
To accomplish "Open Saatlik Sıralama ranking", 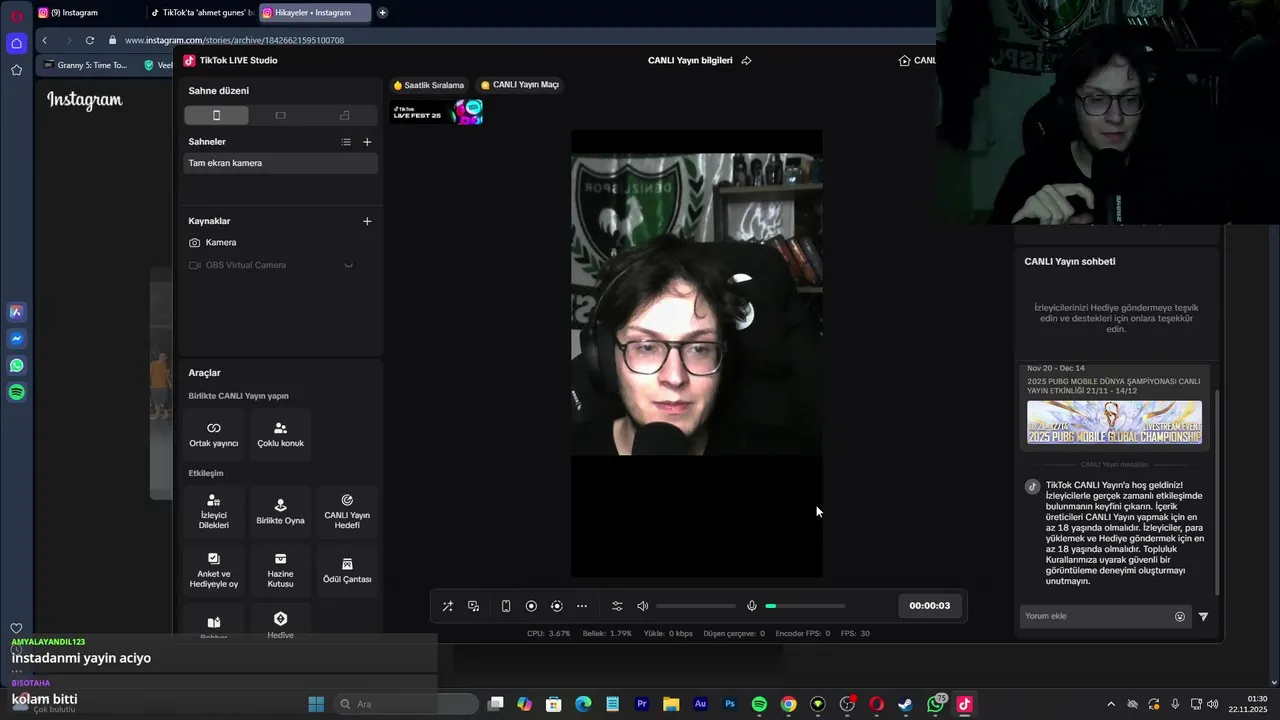I will pos(429,85).
